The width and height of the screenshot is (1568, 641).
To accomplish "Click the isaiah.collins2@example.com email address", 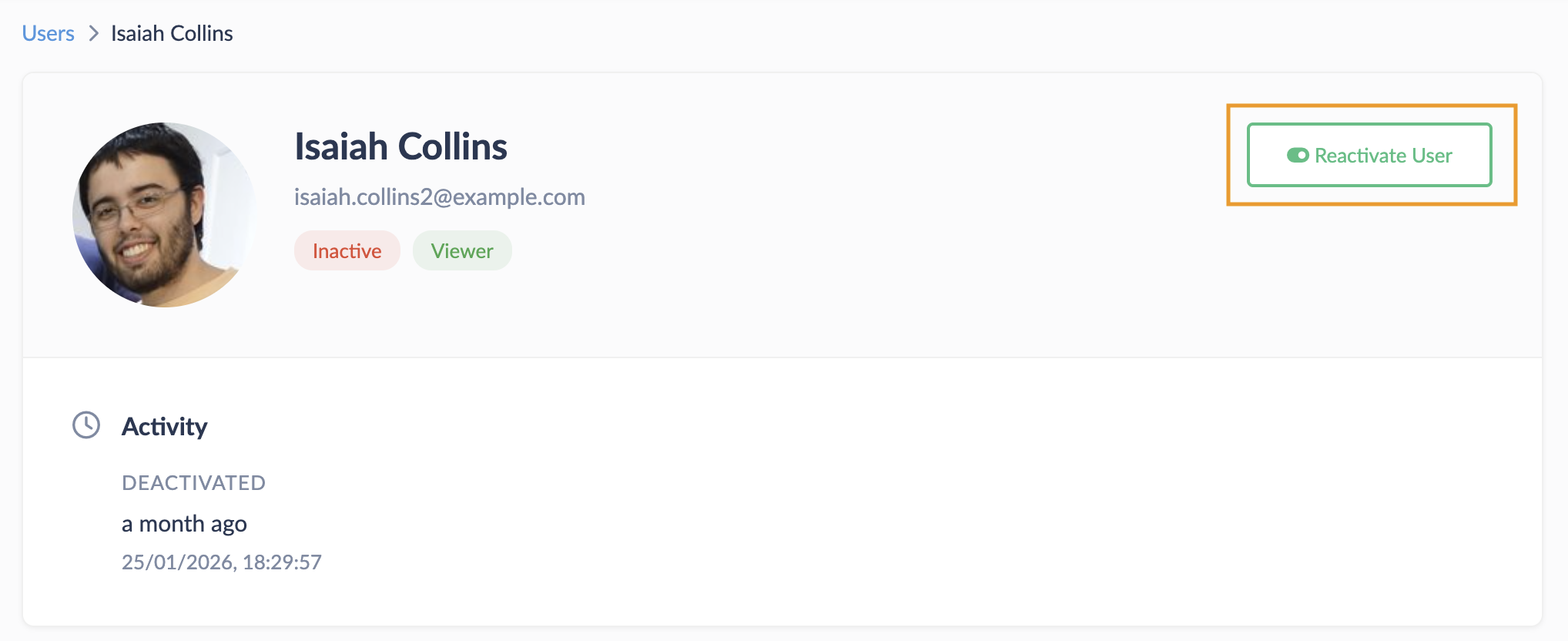I will 439,197.
